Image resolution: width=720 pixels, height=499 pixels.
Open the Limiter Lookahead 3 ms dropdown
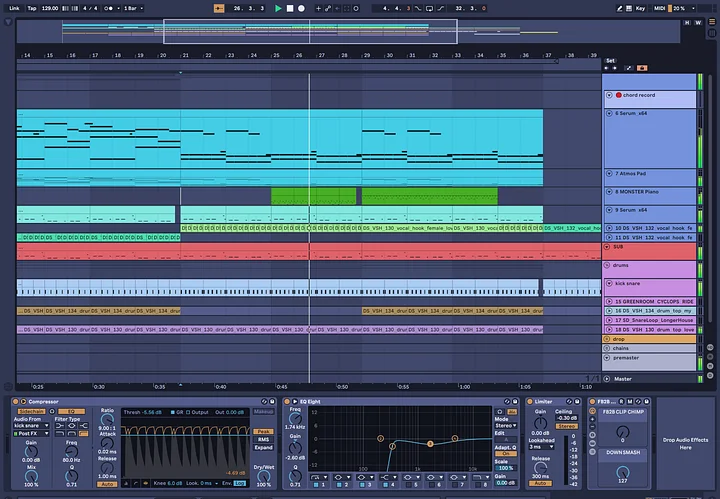coord(541,447)
